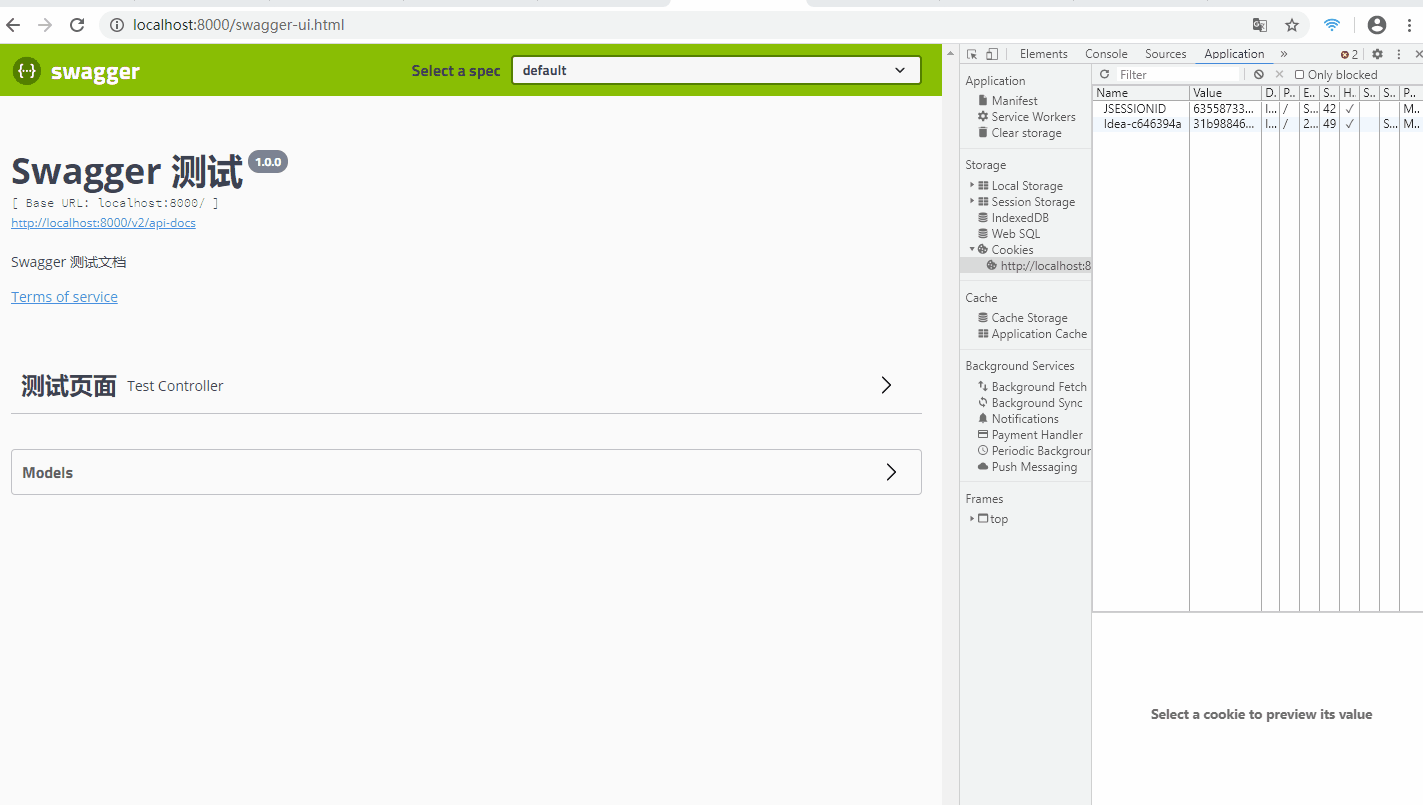Switch to the Elements tab
The height and width of the screenshot is (805, 1423).
pos(1044,54)
